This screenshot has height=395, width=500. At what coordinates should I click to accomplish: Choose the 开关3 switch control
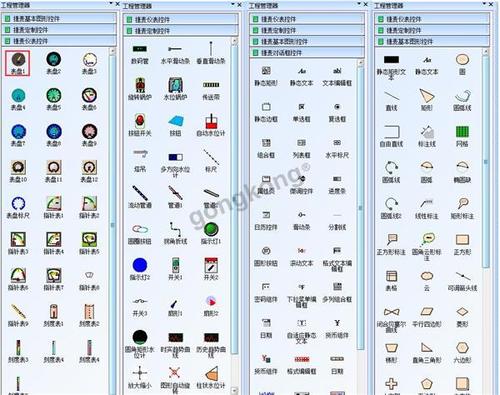tap(140, 307)
